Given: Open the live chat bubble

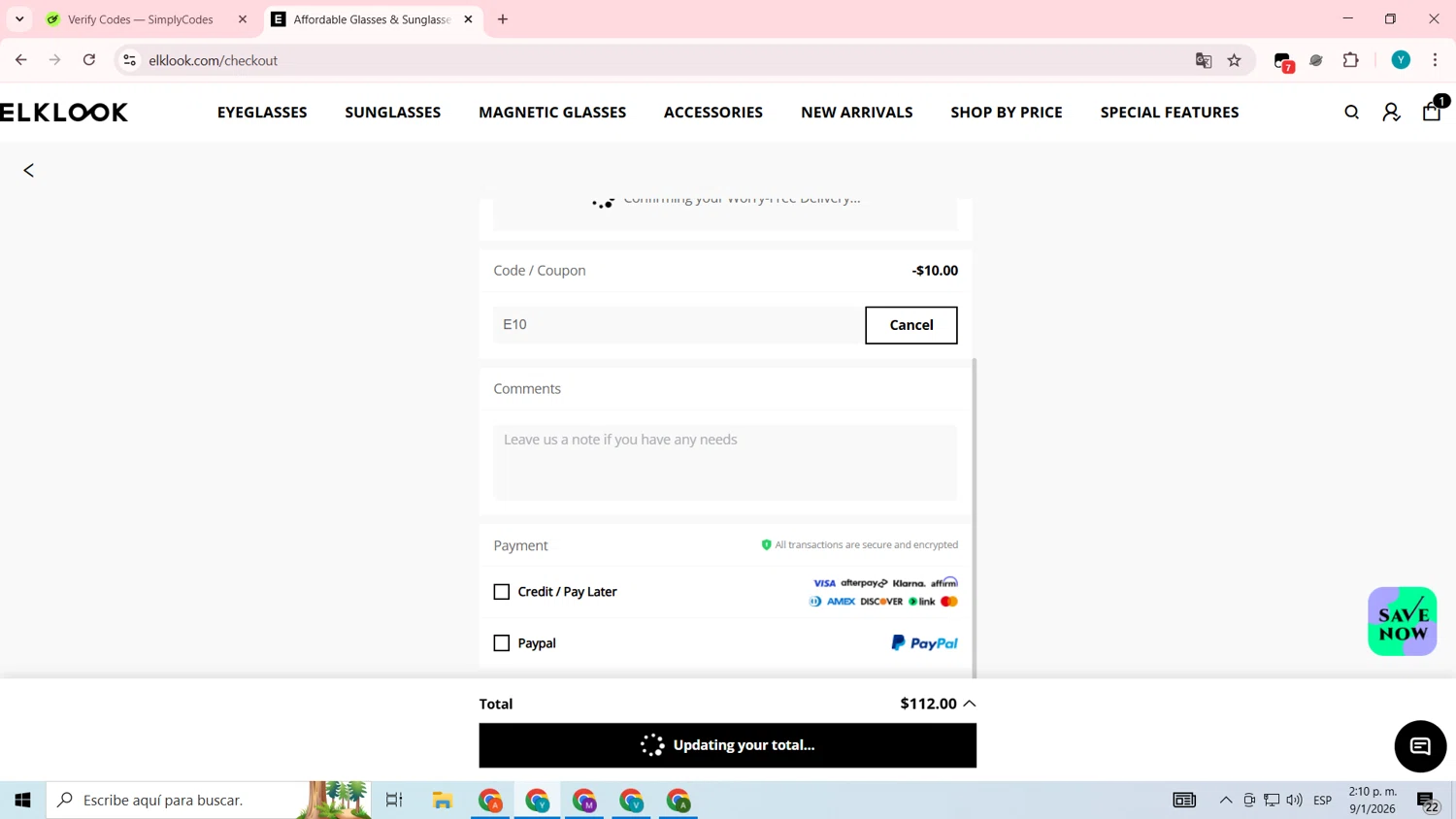Looking at the screenshot, I should (1420, 746).
